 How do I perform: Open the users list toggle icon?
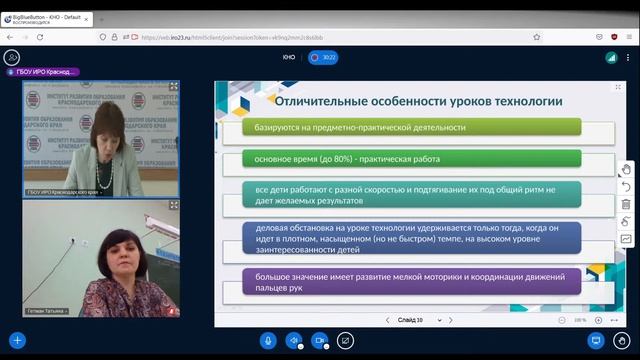(12, 58)
